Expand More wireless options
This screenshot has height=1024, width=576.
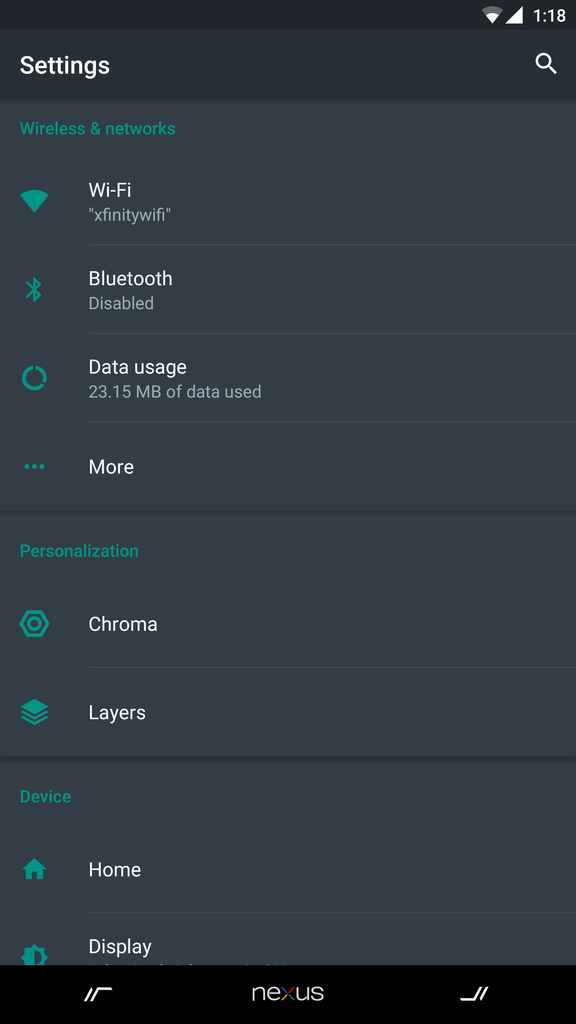[288, 466]
